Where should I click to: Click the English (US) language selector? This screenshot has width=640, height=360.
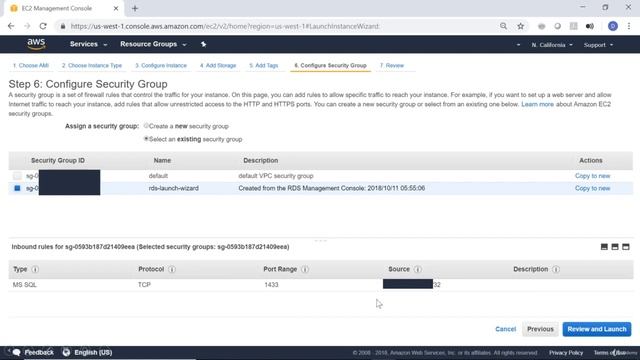click(x=93, y=352)
